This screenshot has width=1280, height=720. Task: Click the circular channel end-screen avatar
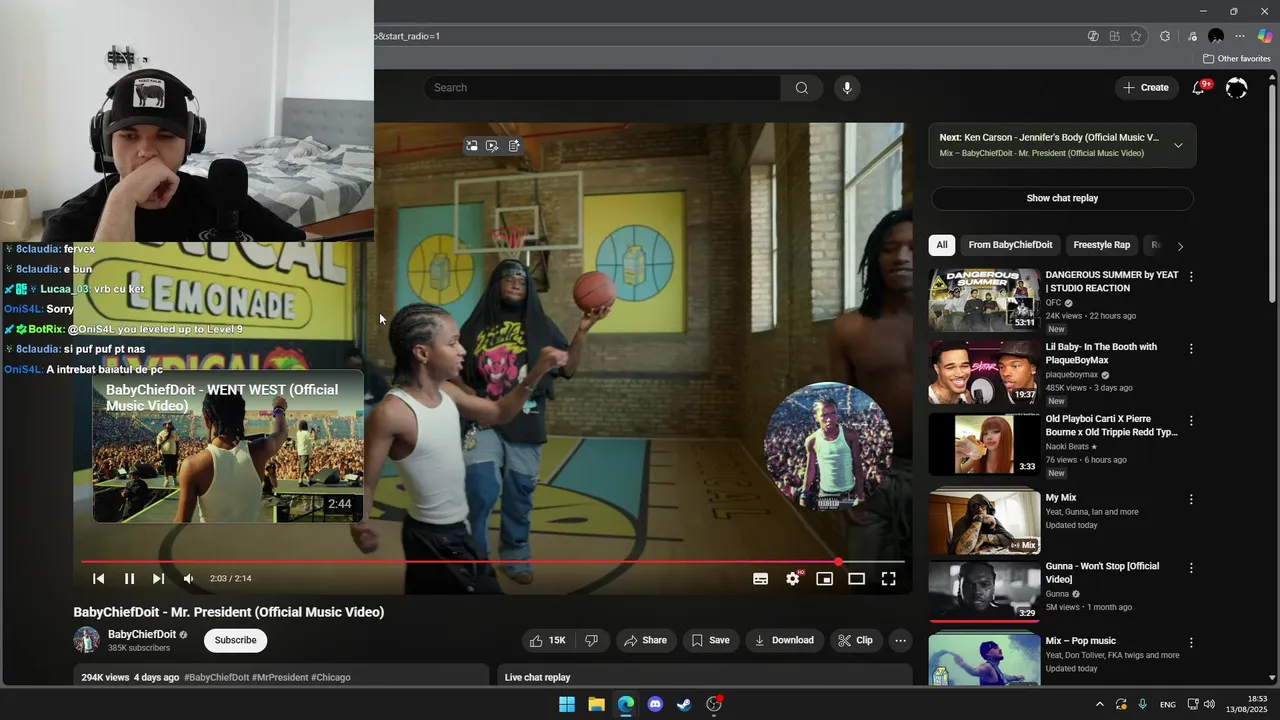828,446
